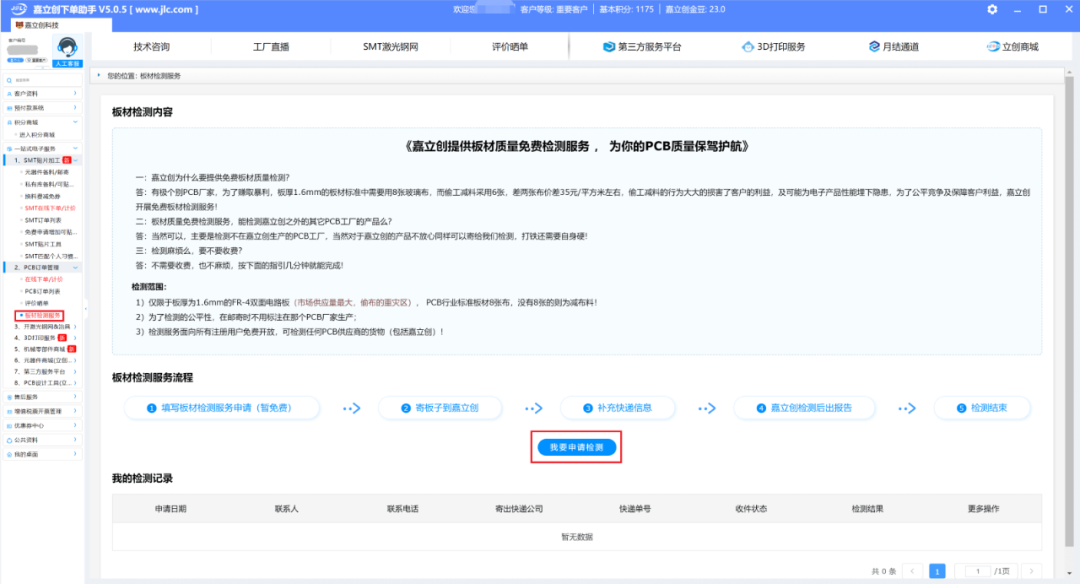Collapse the 一站式电子服务 section chevron
This screenshot has height=584, width=1080.
click(75, 148)
